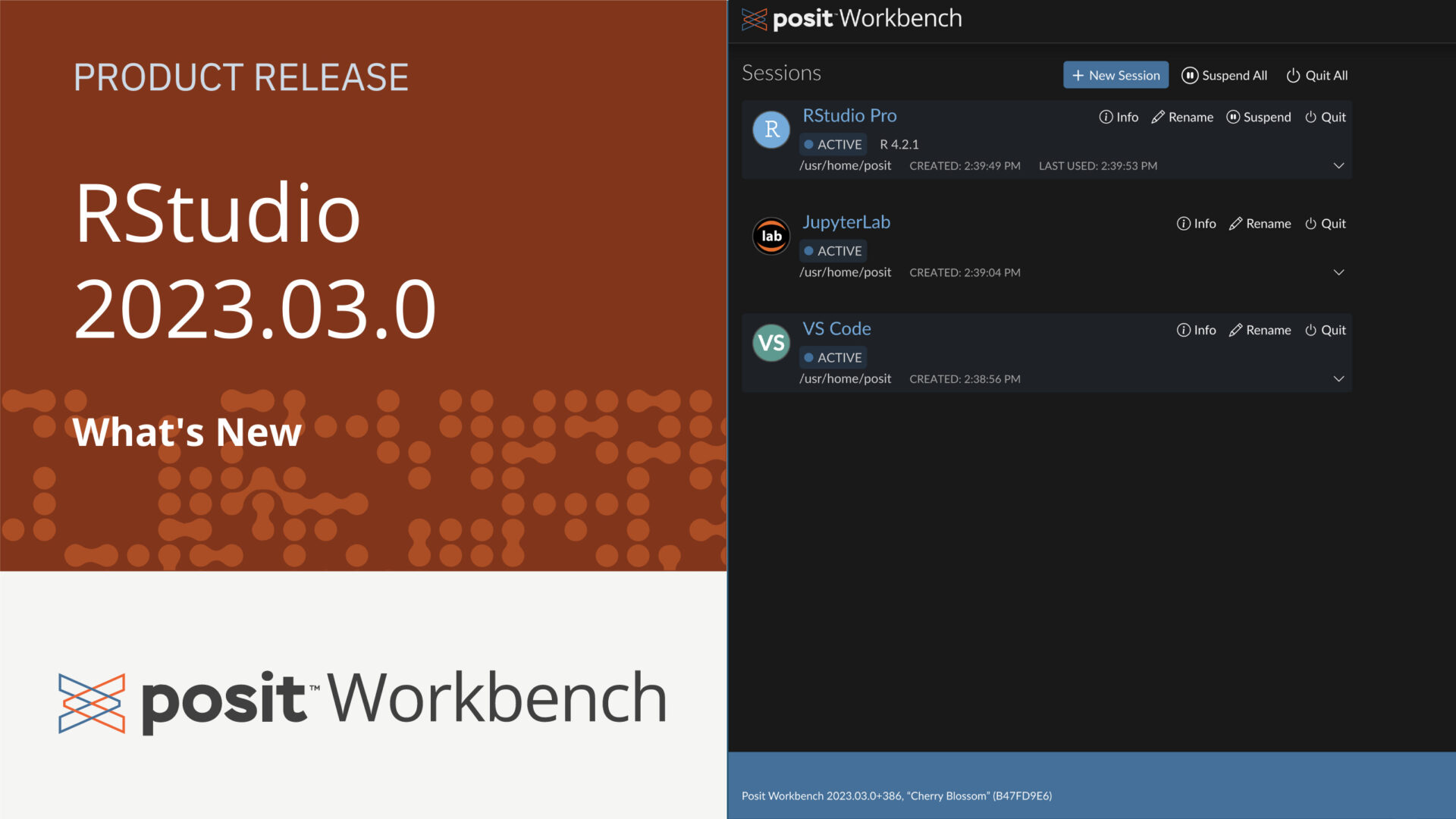1456x819 pixels.
Task: Toggle the ACTIVE status for JupyterLab
Action: click(x=831, y=250)
